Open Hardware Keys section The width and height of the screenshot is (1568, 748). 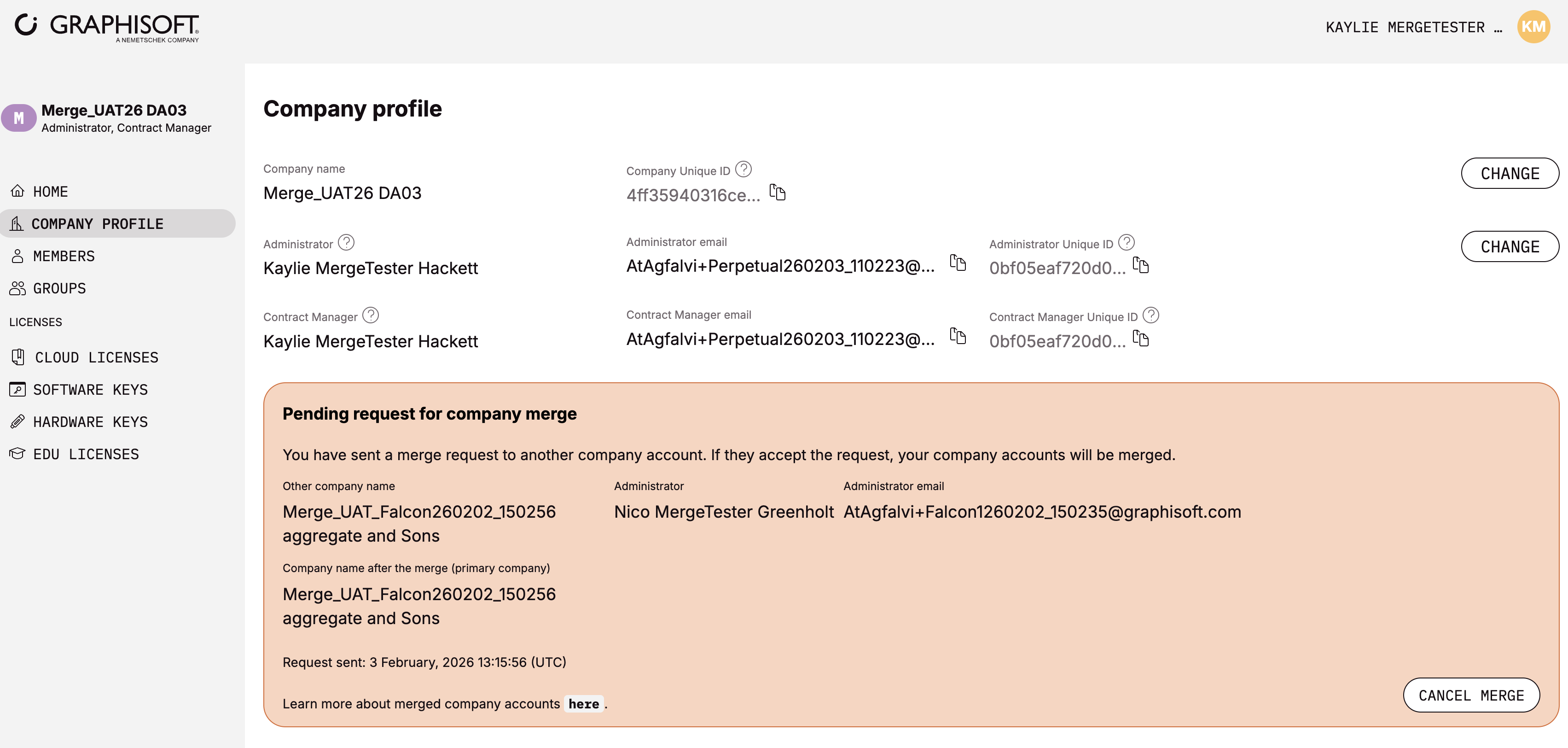point(90,422)
